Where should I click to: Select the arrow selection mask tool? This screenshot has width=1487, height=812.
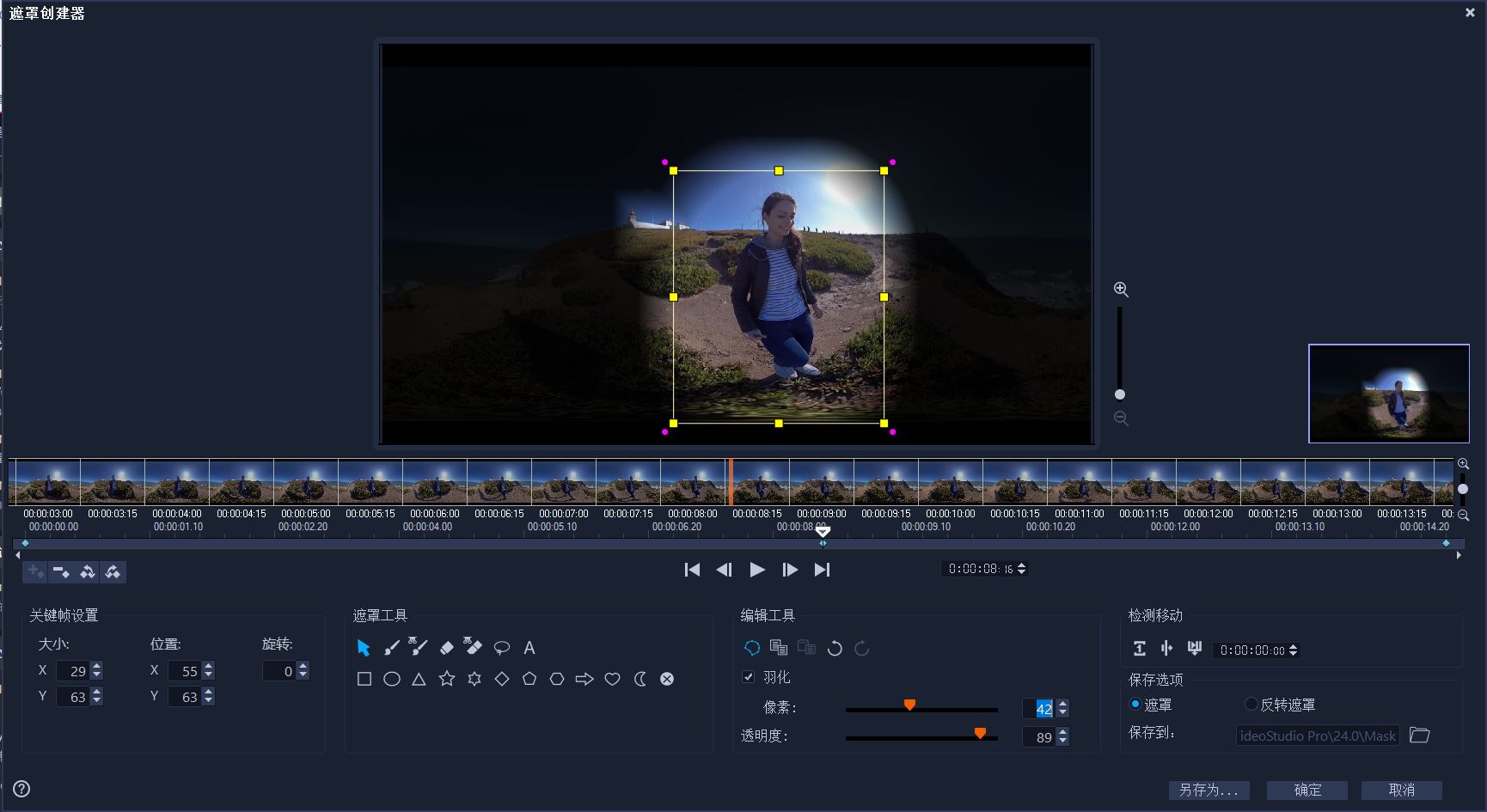coord(363,648)
